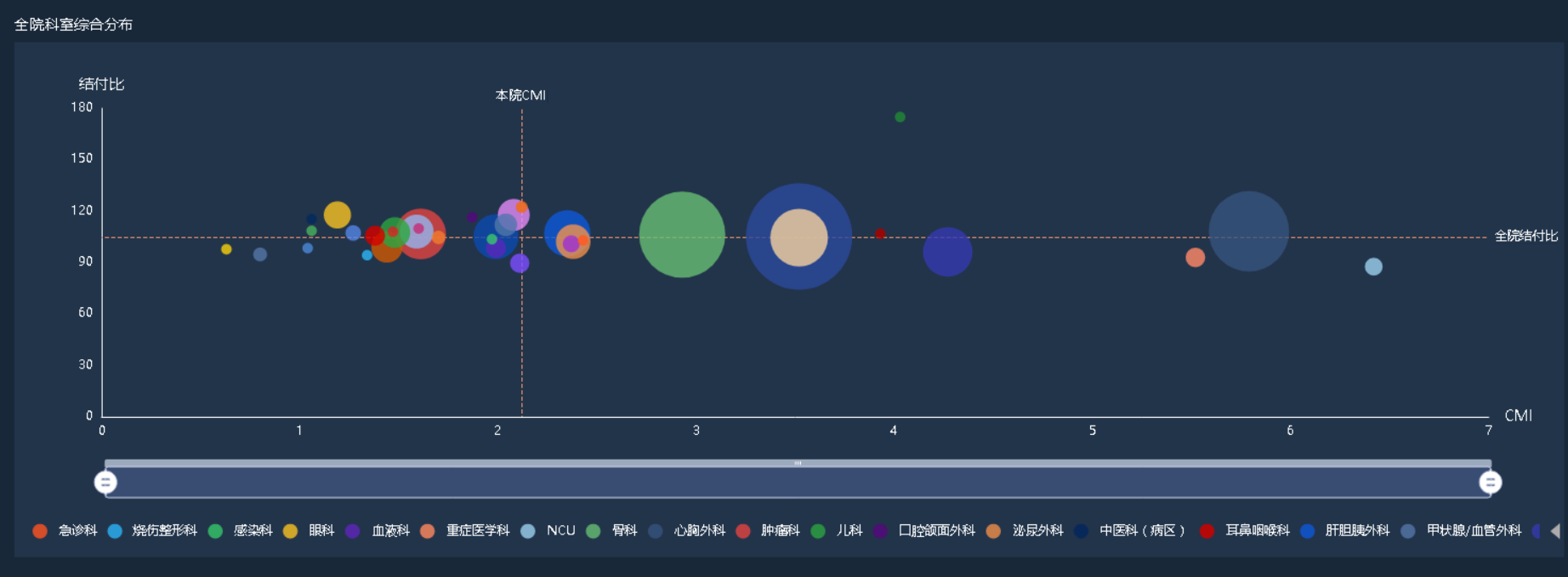
Task: Toggle the 急诊科 legend item
Action: [65, 531]
